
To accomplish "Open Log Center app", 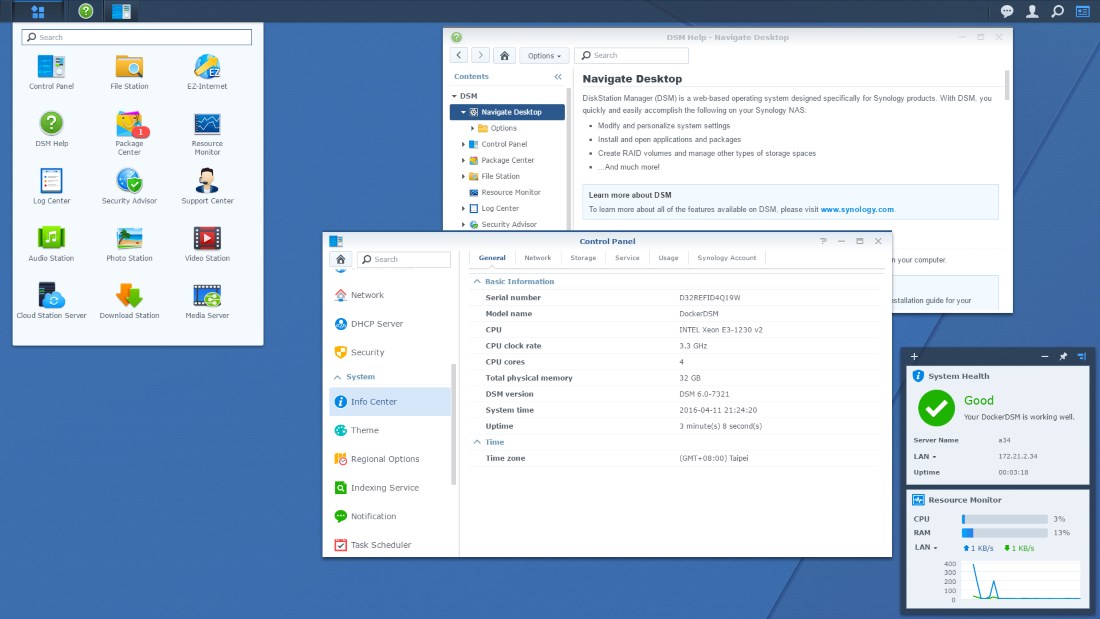I will coord(51,187).
